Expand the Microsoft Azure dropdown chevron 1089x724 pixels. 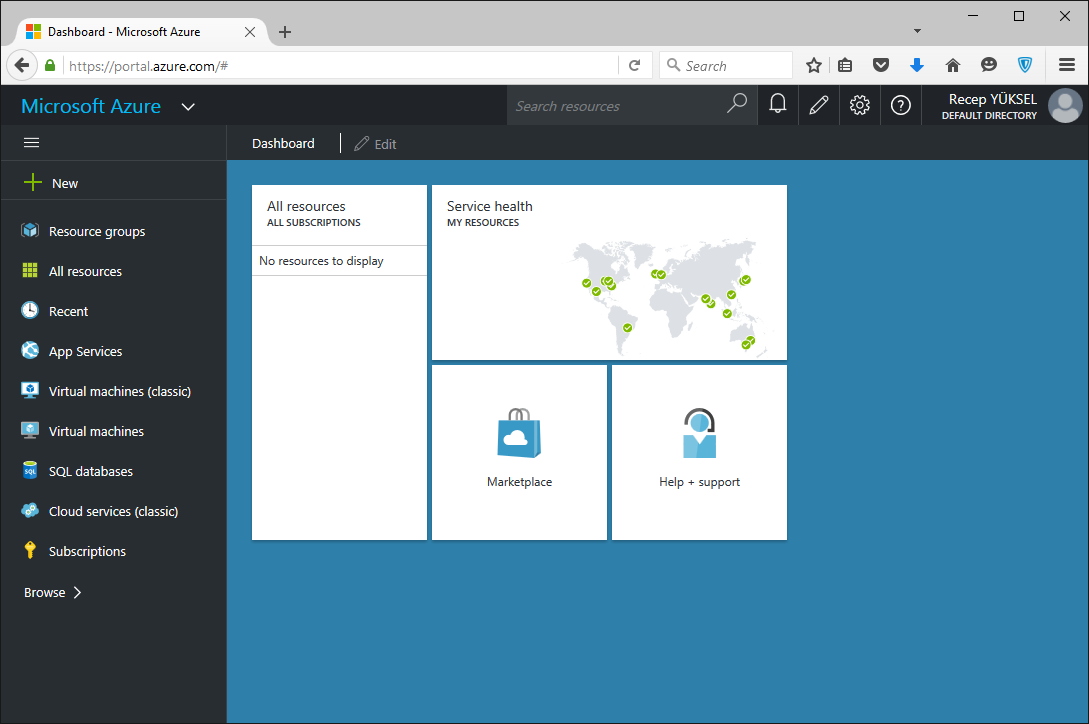pyautogui.click(x=188, y=107)
